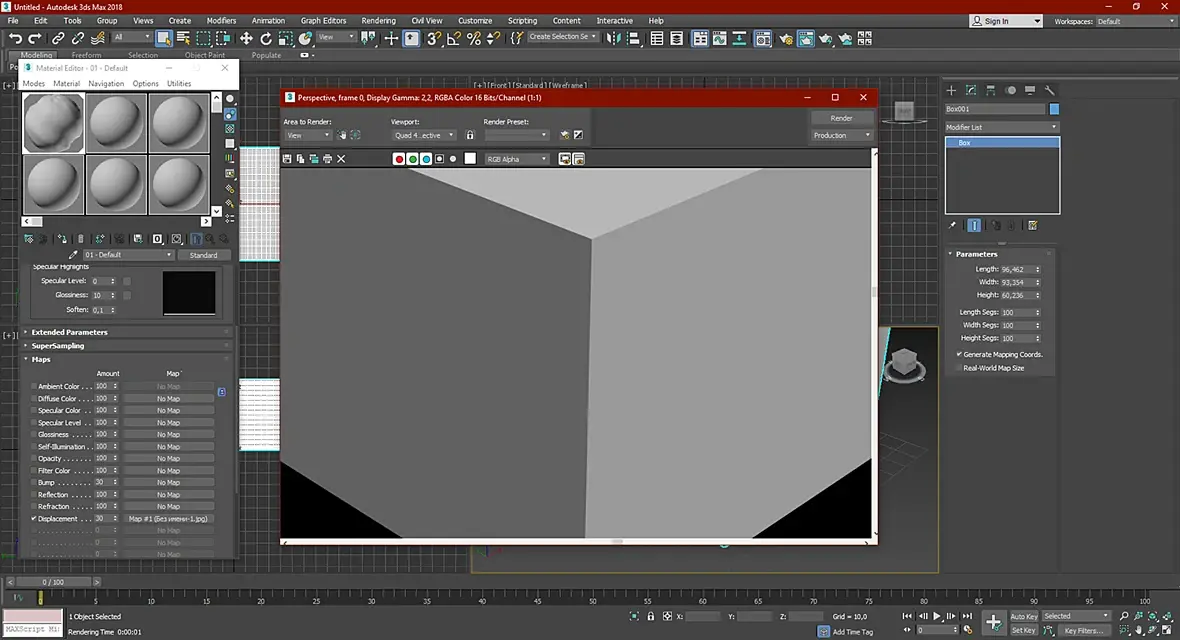Toggle Angle Snap in main toolbar
This screenshot has height=640, width=1180.
[x=454, y=38]
